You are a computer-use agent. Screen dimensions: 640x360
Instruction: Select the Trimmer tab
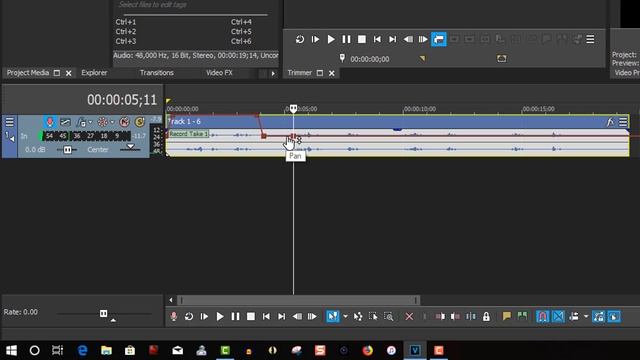(300, 73)
